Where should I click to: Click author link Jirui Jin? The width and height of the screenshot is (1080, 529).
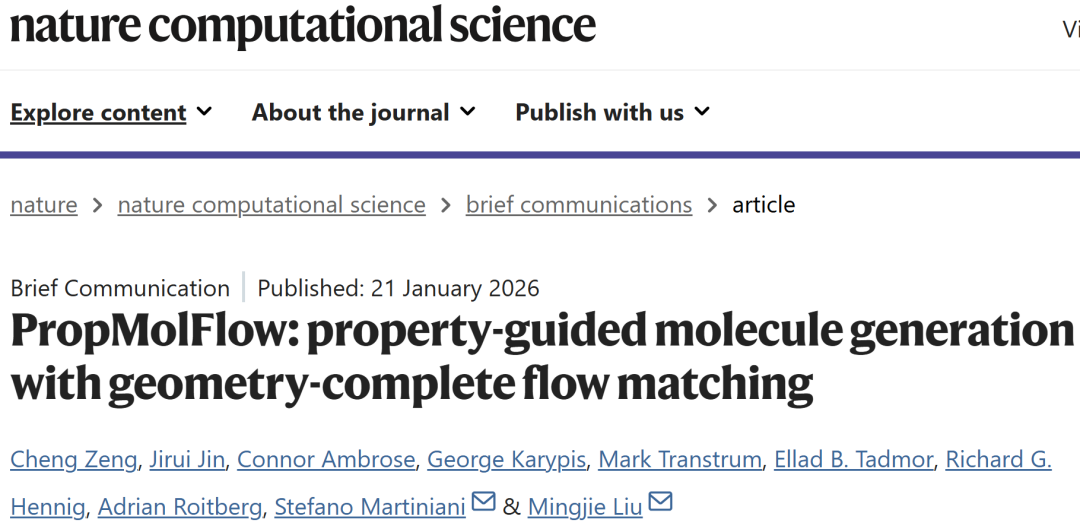[188, 460]
